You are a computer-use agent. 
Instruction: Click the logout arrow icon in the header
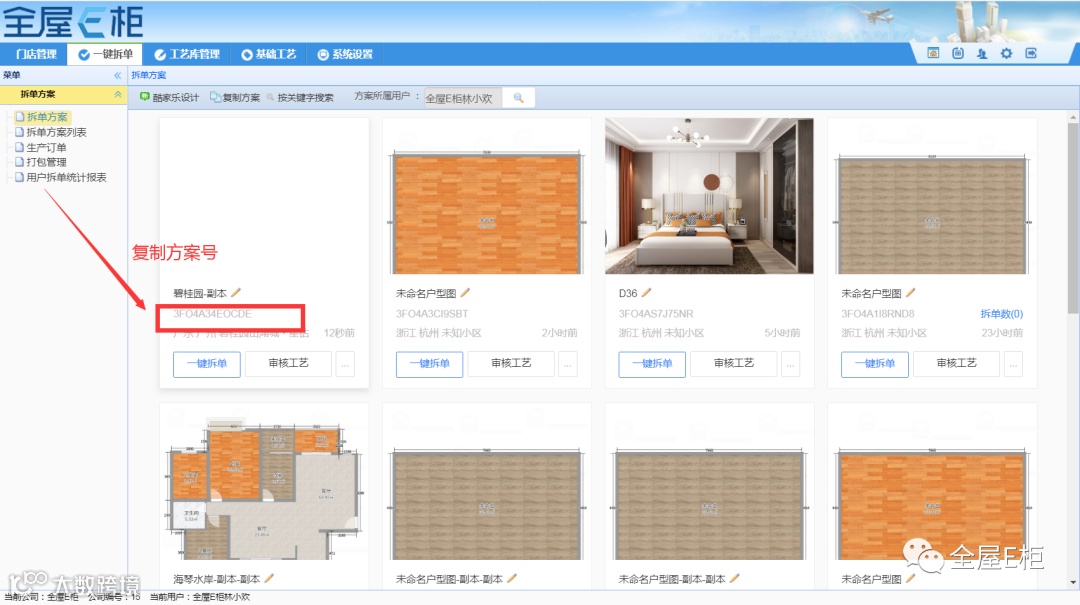point(1031,53)
